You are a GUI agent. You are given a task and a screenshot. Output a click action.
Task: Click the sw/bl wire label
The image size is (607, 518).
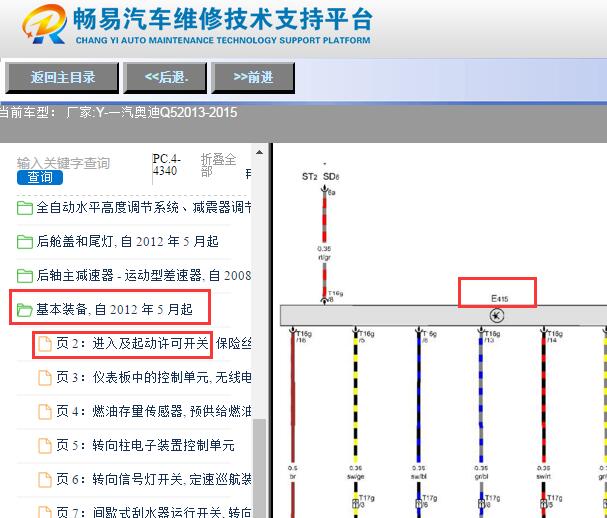pyautogui.click(x=418, y=477)
